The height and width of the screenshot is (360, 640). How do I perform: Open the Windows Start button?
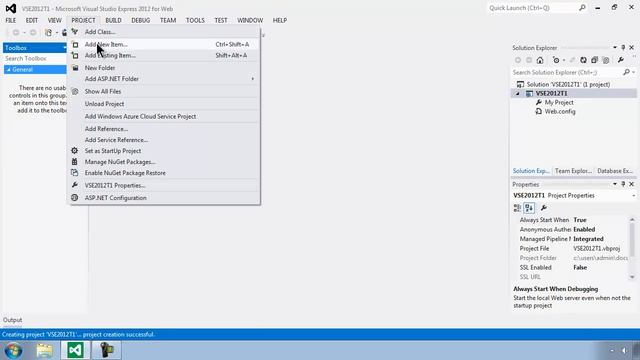pyautogui.click(x=13, y=350)
